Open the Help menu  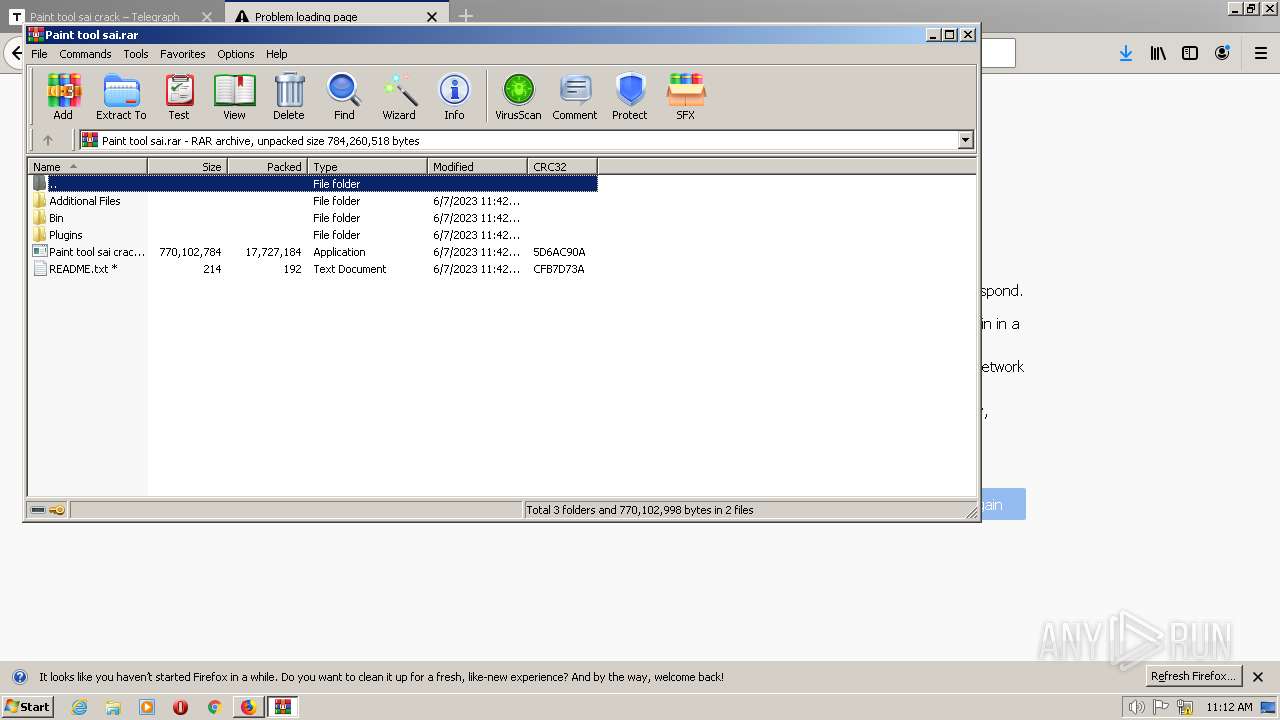[277, 54]
